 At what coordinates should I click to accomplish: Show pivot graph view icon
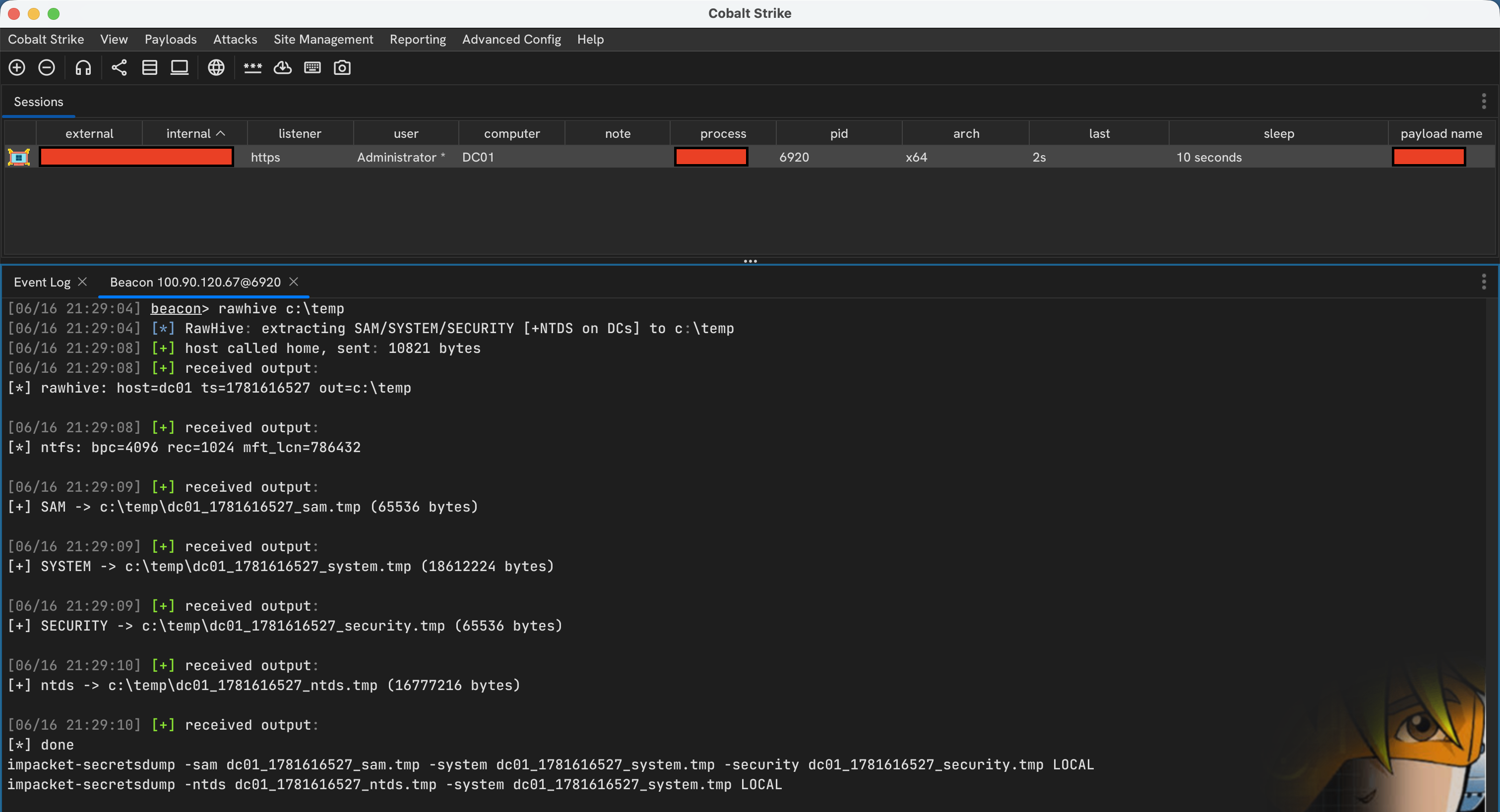(x=120, y=67)
